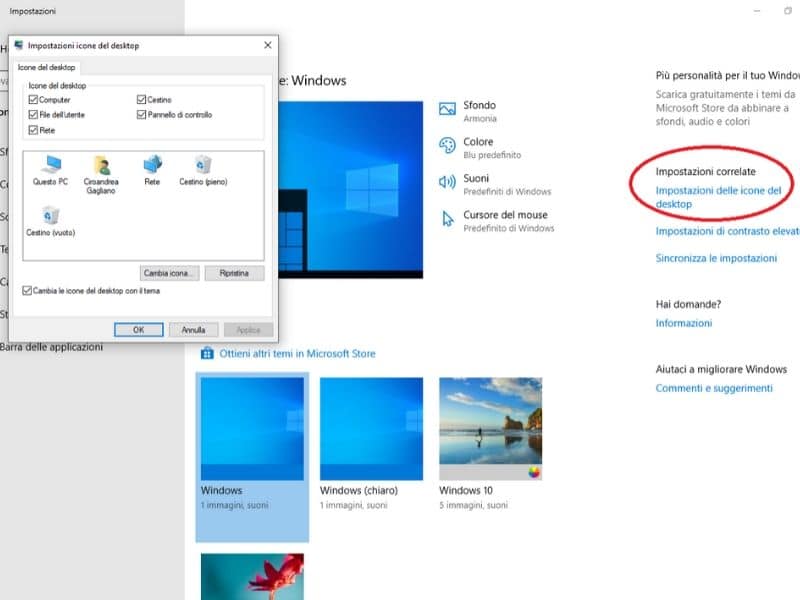Click the Microsoft Store bag icon
Image resolution: width=800 pixels, height=600 pixels.
tap(207, 353)
